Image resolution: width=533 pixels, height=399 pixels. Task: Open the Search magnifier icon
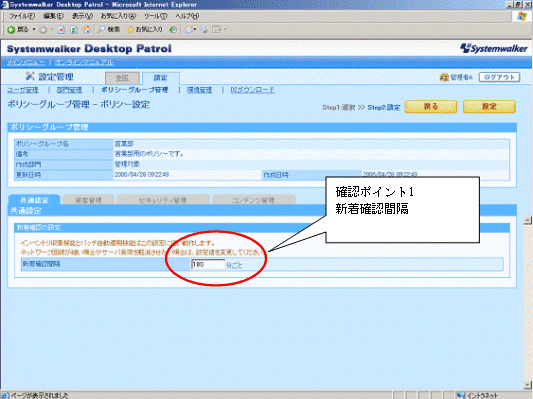point(100,30)
